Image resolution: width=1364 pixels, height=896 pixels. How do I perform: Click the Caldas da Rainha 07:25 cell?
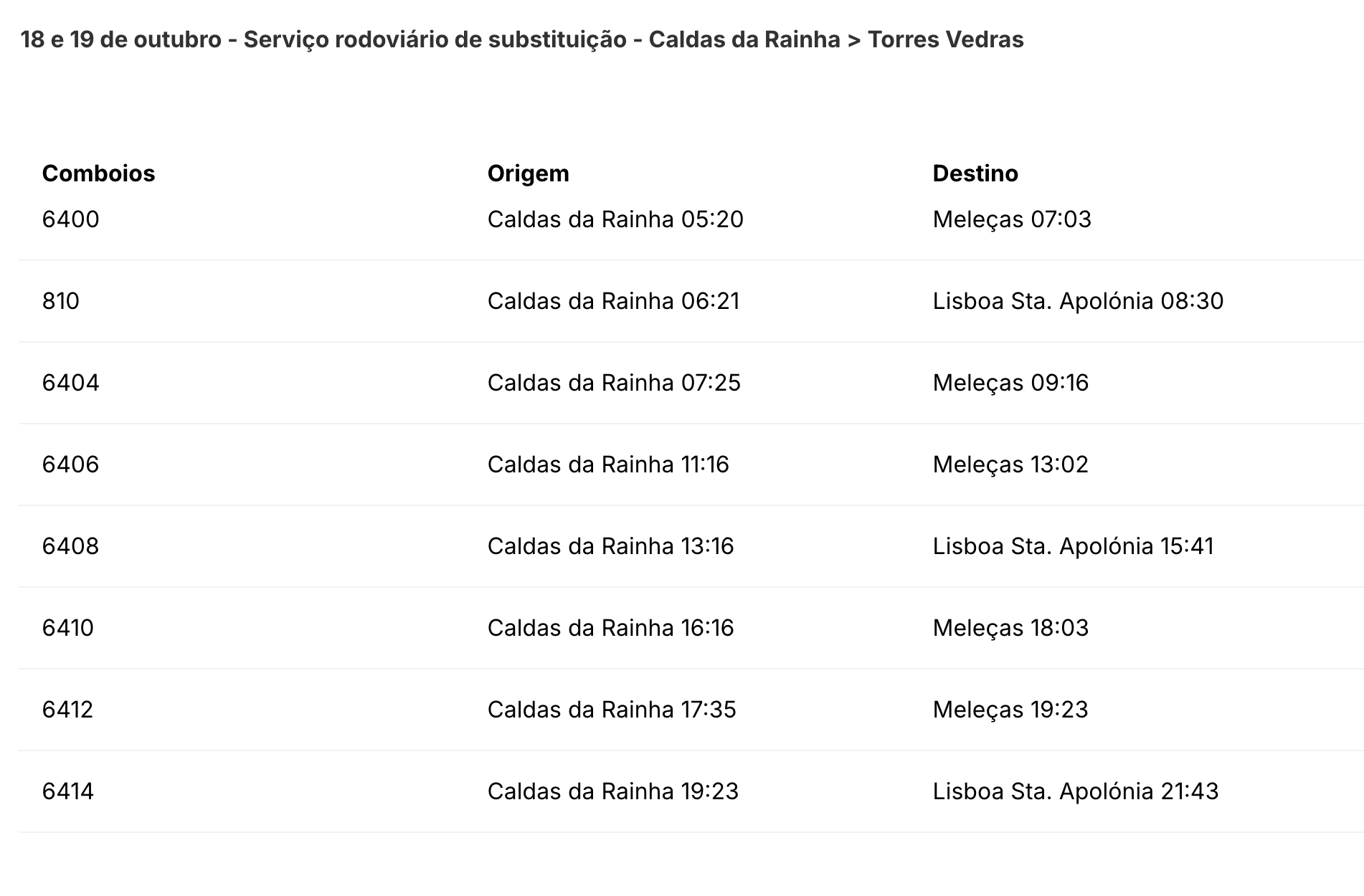(613, 383)
